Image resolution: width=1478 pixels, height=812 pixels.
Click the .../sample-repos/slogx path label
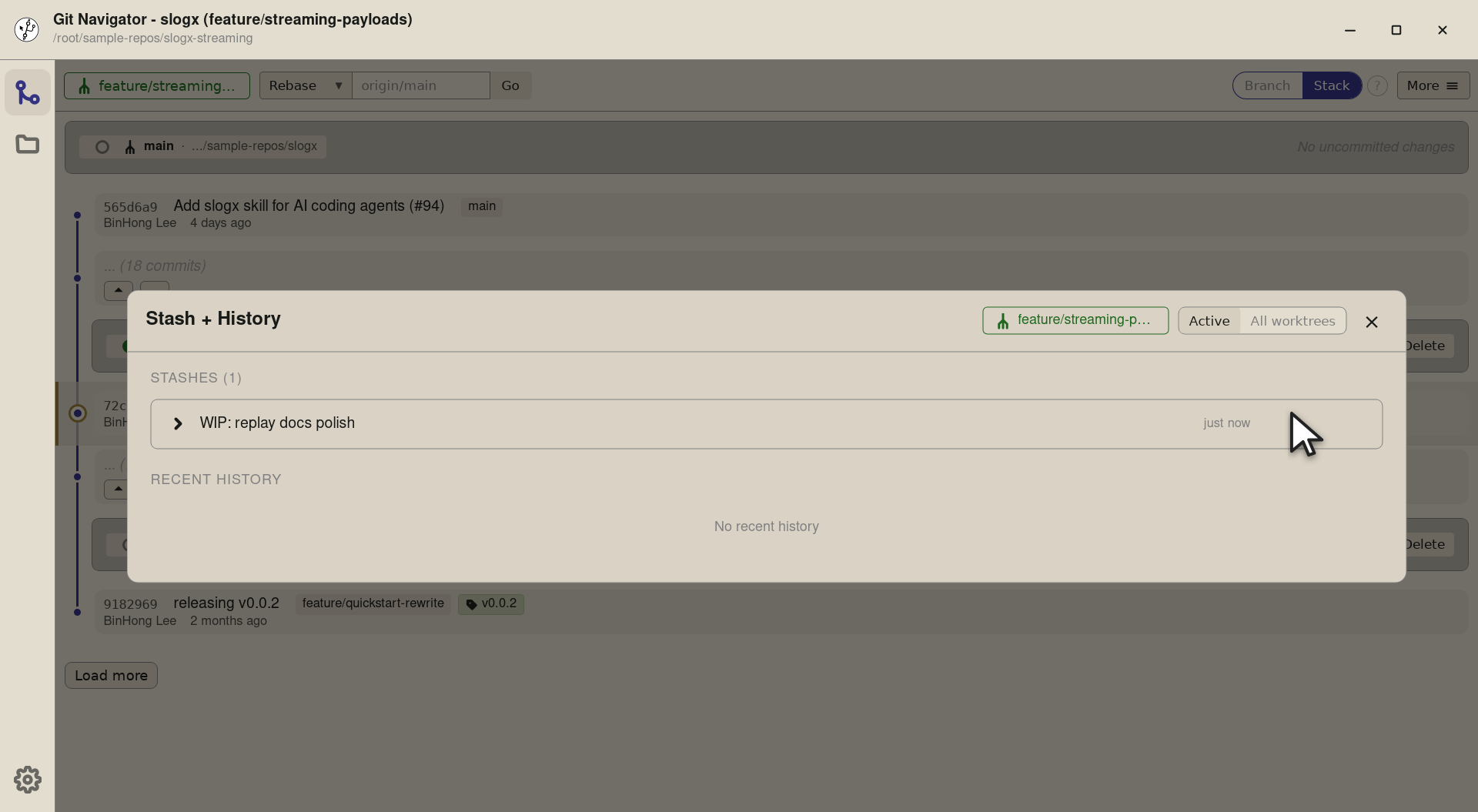254,146
